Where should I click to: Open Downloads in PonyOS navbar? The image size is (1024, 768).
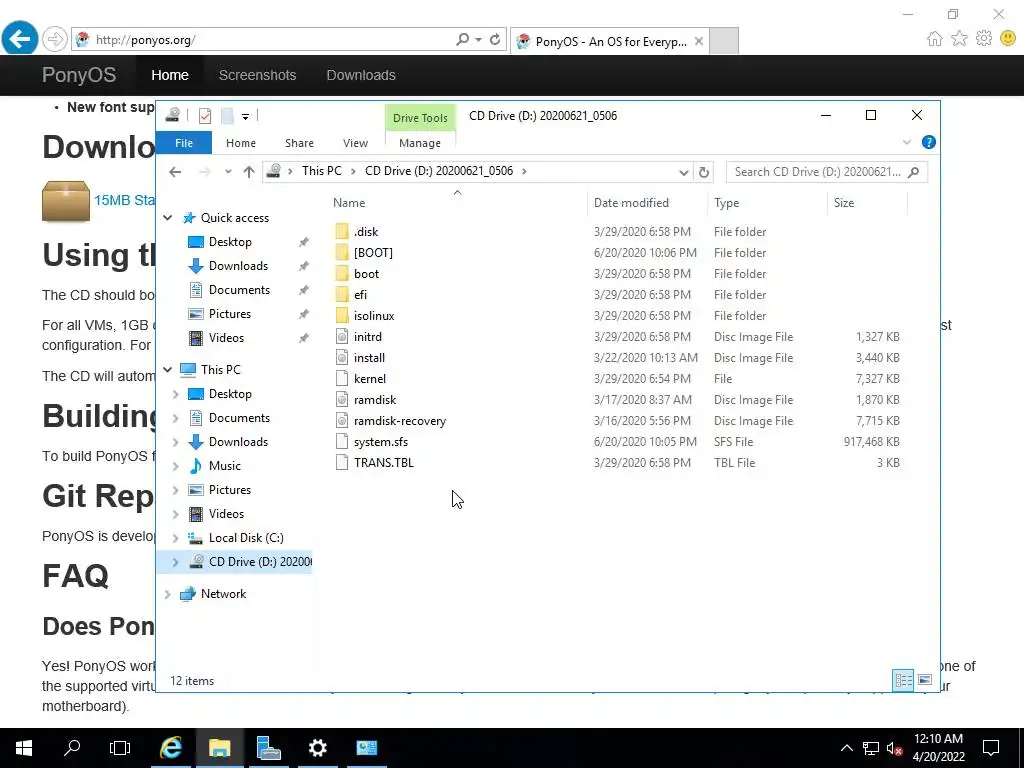click(x=360, y=75)
